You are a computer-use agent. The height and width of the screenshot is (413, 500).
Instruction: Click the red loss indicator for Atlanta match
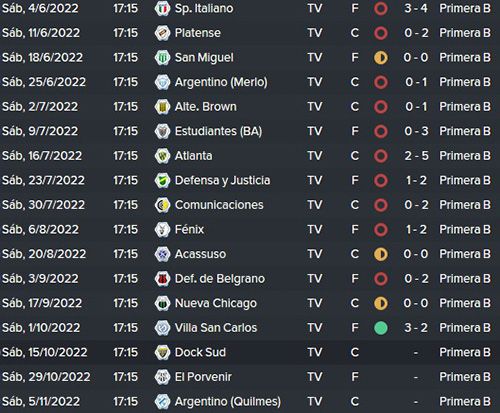point(381,156)
